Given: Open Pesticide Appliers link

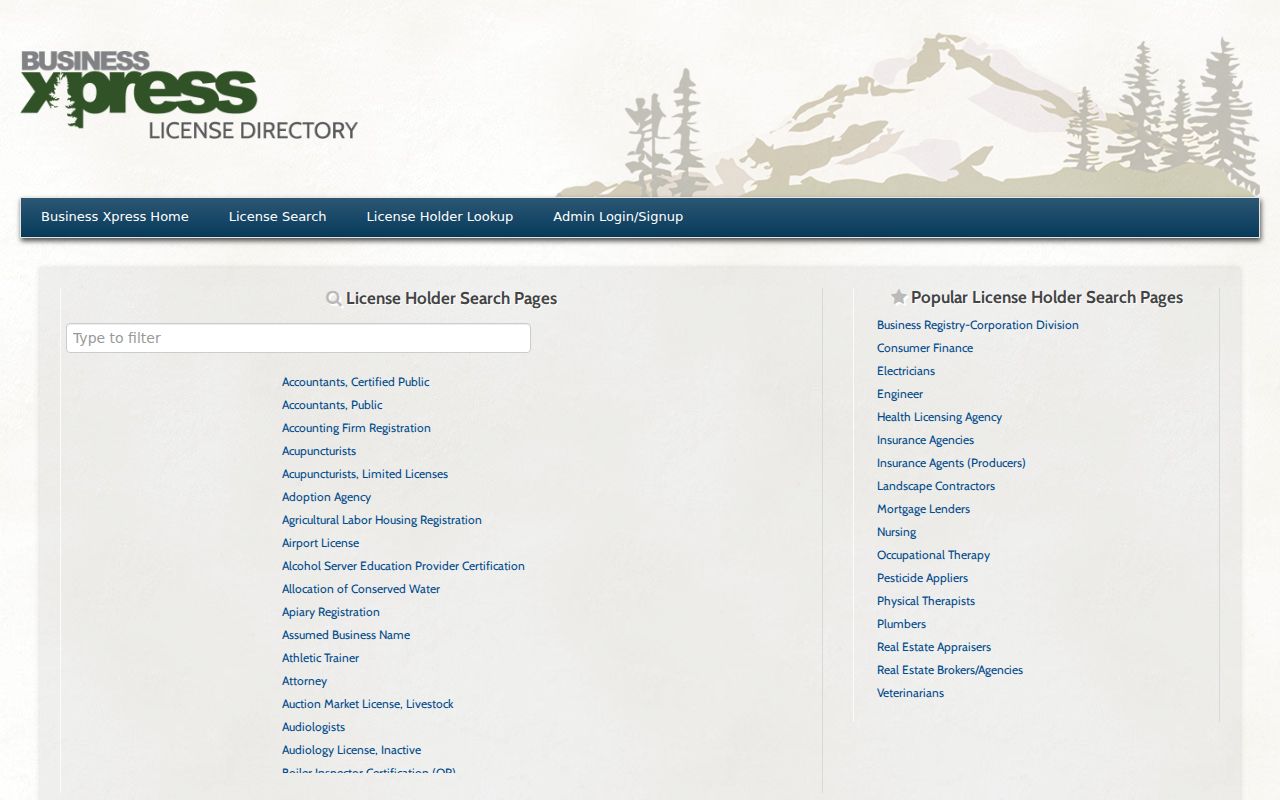Looking at the screenshot, I should tap(922, 578).
